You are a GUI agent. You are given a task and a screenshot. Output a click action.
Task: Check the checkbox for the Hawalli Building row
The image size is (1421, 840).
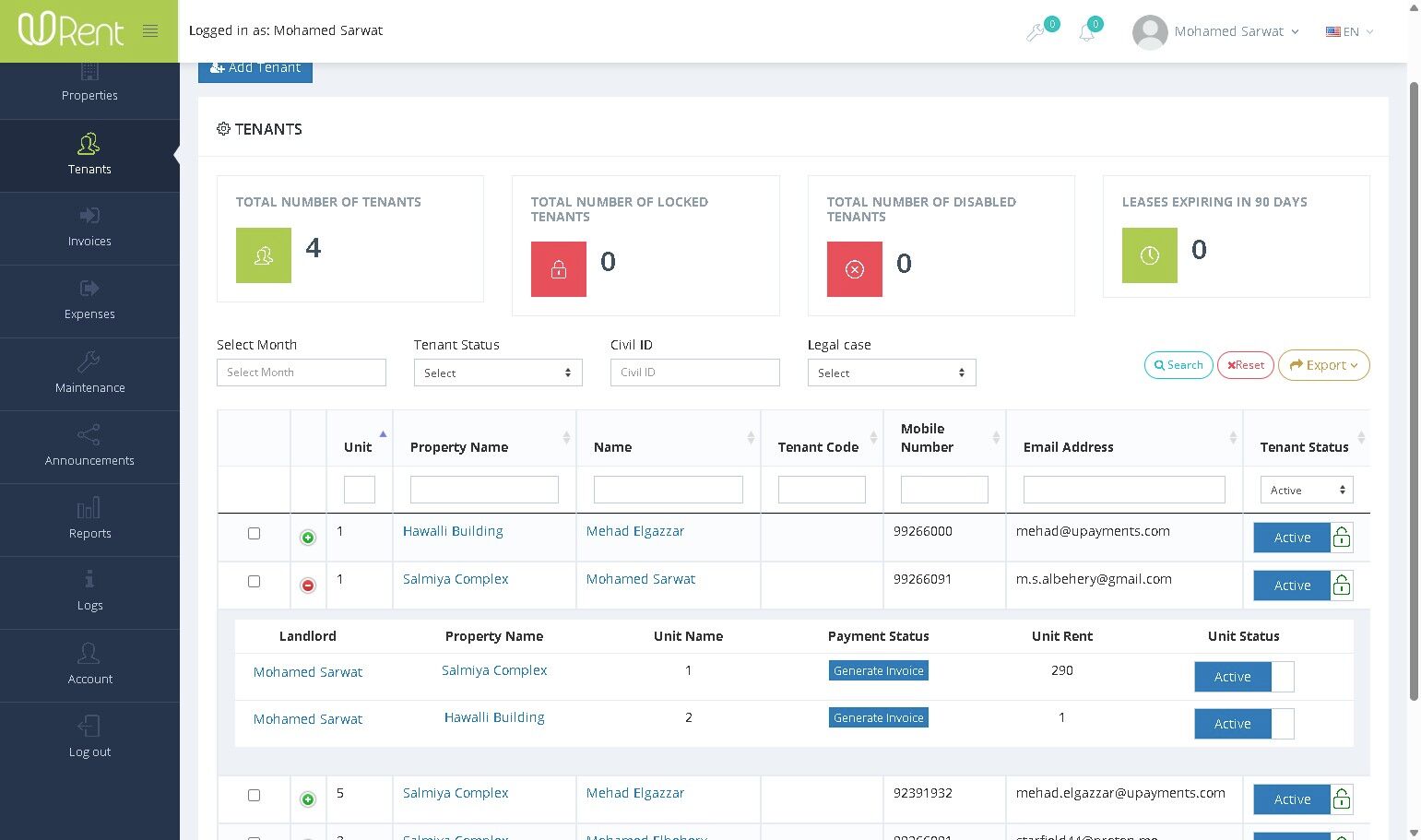[x=255, y=534]
